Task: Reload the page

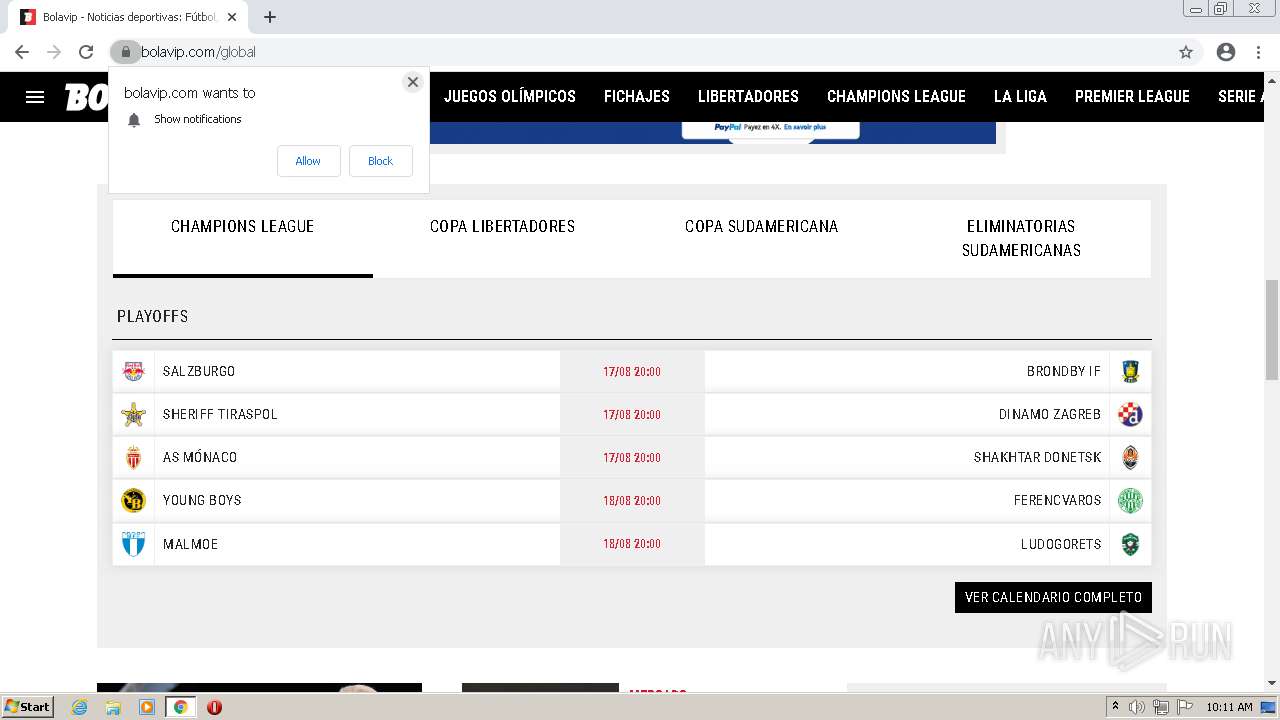Action: pos(86,52)
